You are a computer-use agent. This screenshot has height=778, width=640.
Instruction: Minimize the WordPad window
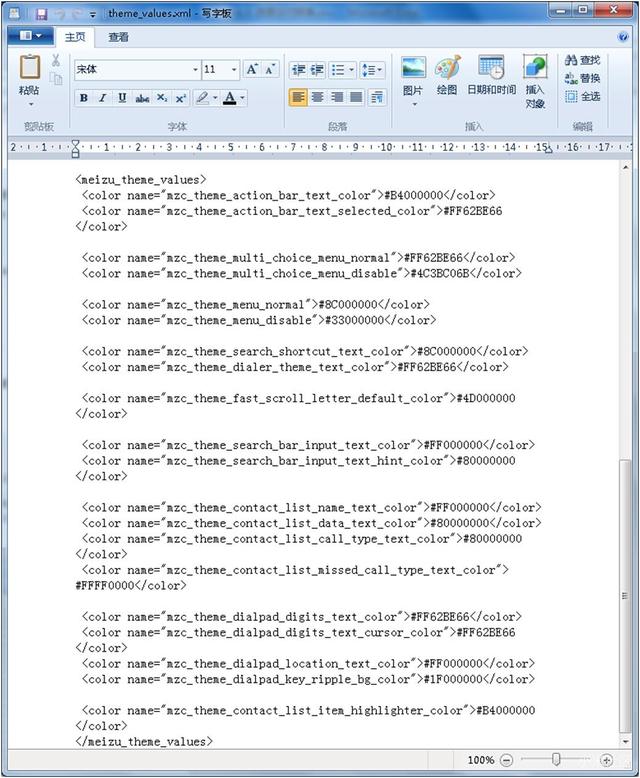click(x=562, y=10)
